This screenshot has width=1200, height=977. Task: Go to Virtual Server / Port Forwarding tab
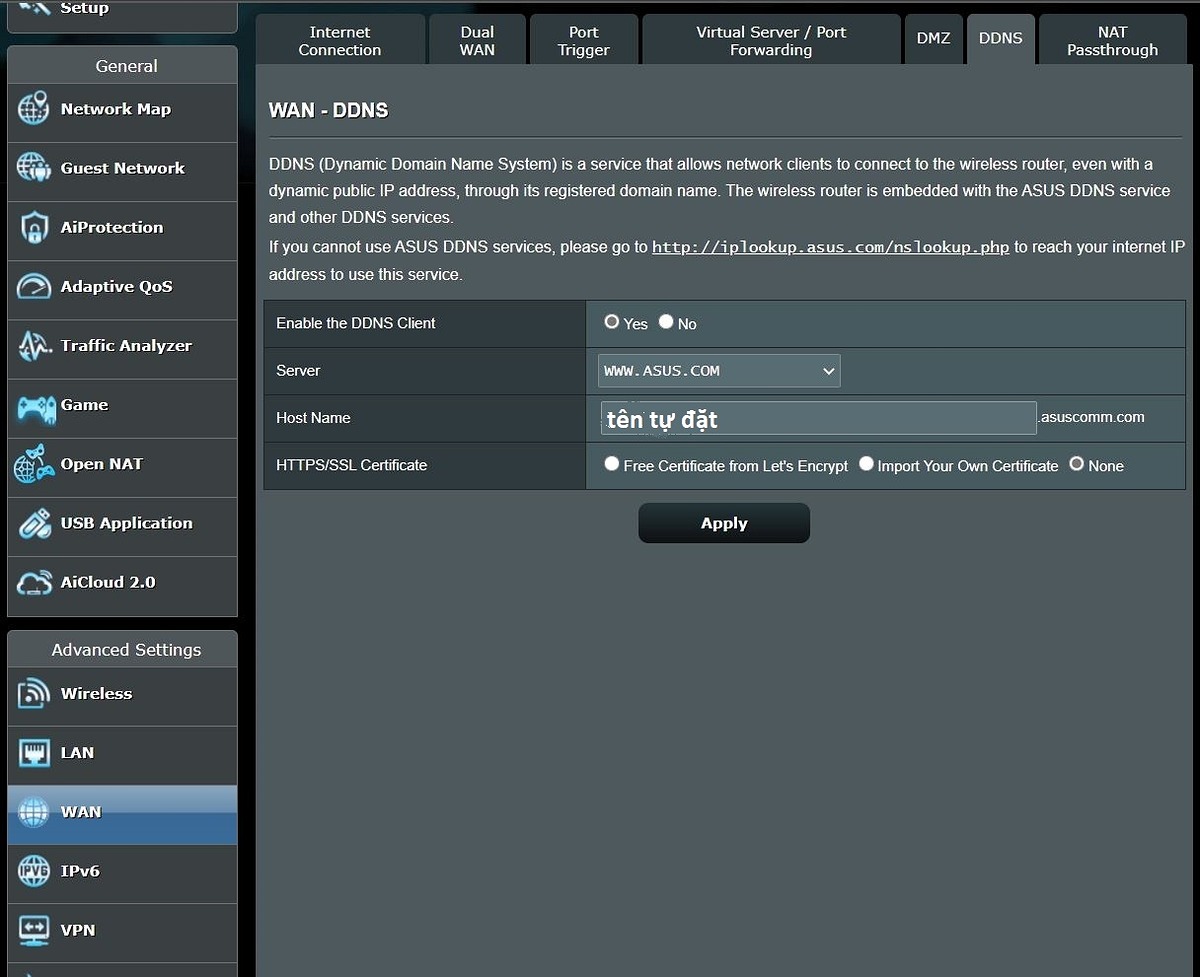tap(771, 41)
